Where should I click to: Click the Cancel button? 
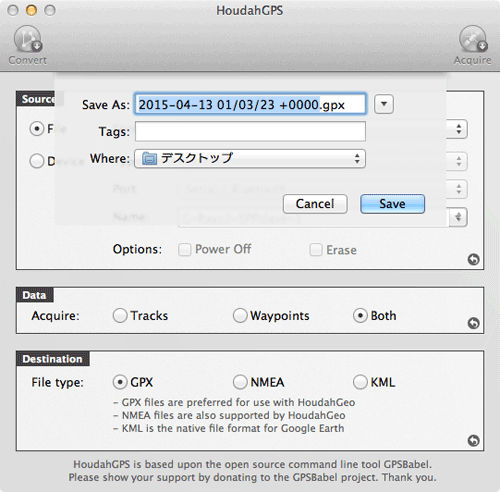click(315, 204)
